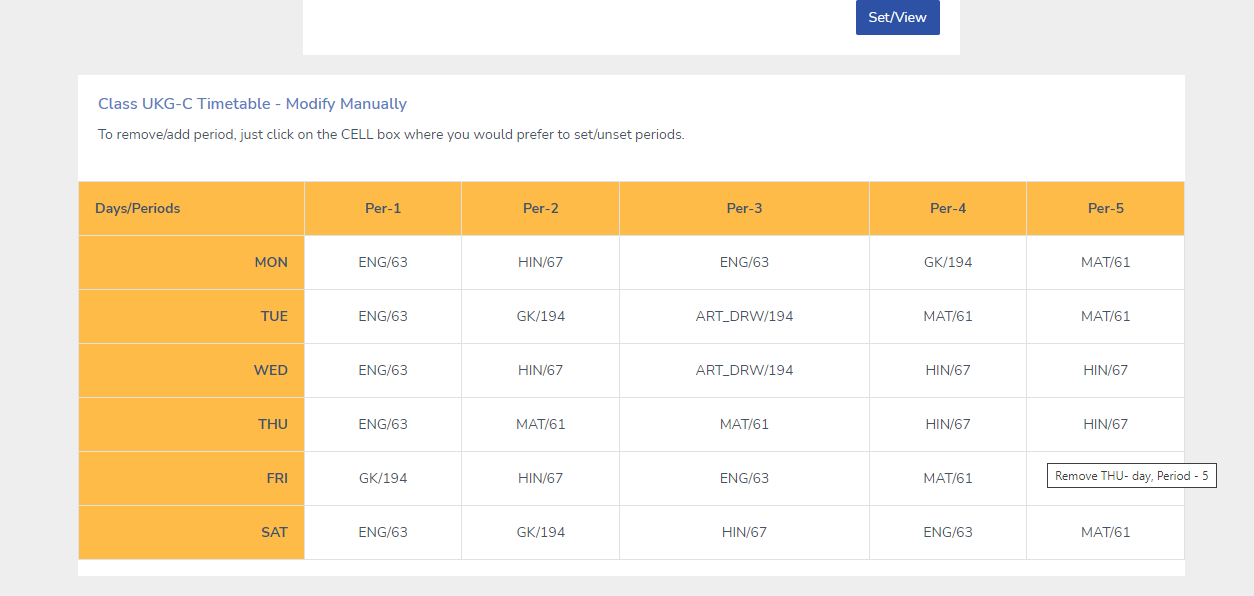Select Friday Per-4 MAT/61 cell
1254x596 pixels.
click(x=948, y=479)
